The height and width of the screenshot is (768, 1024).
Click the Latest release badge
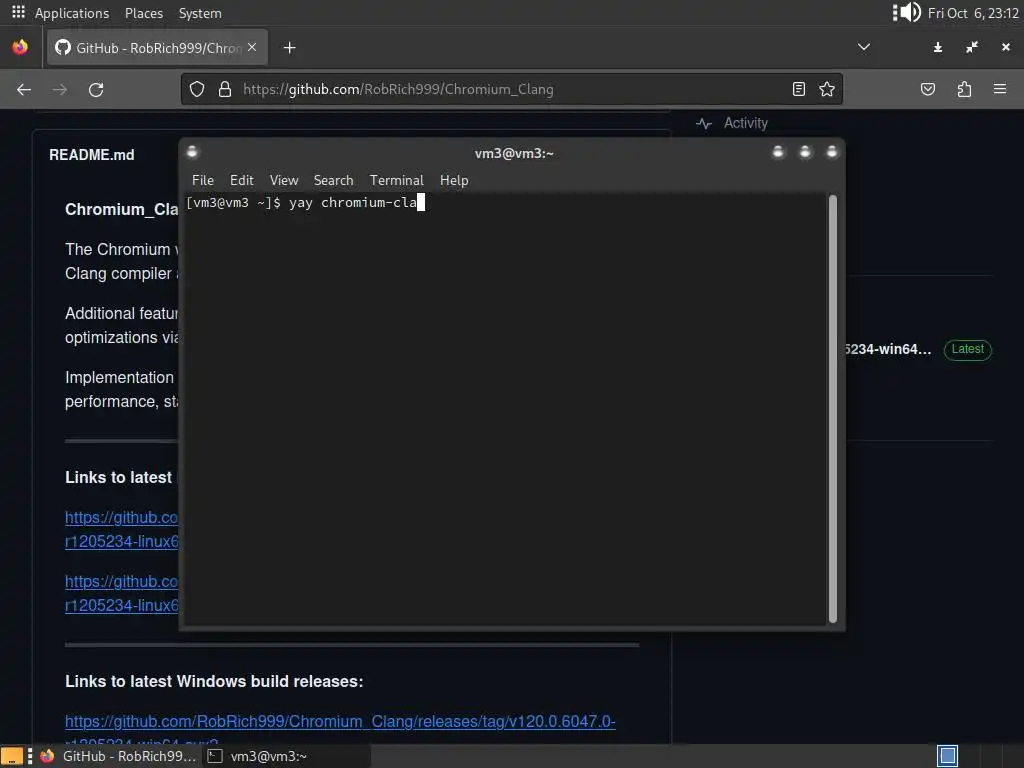click(x=968, y=349)
